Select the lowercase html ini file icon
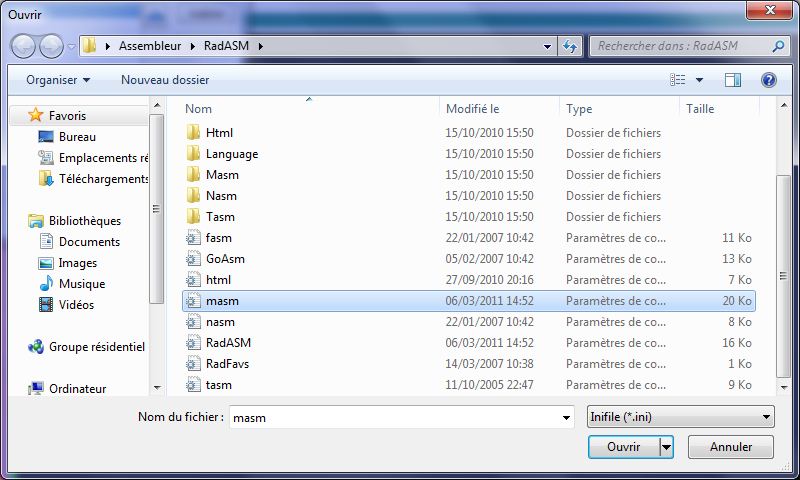Viewport: 800px width, 480px height. coord(193,280)
